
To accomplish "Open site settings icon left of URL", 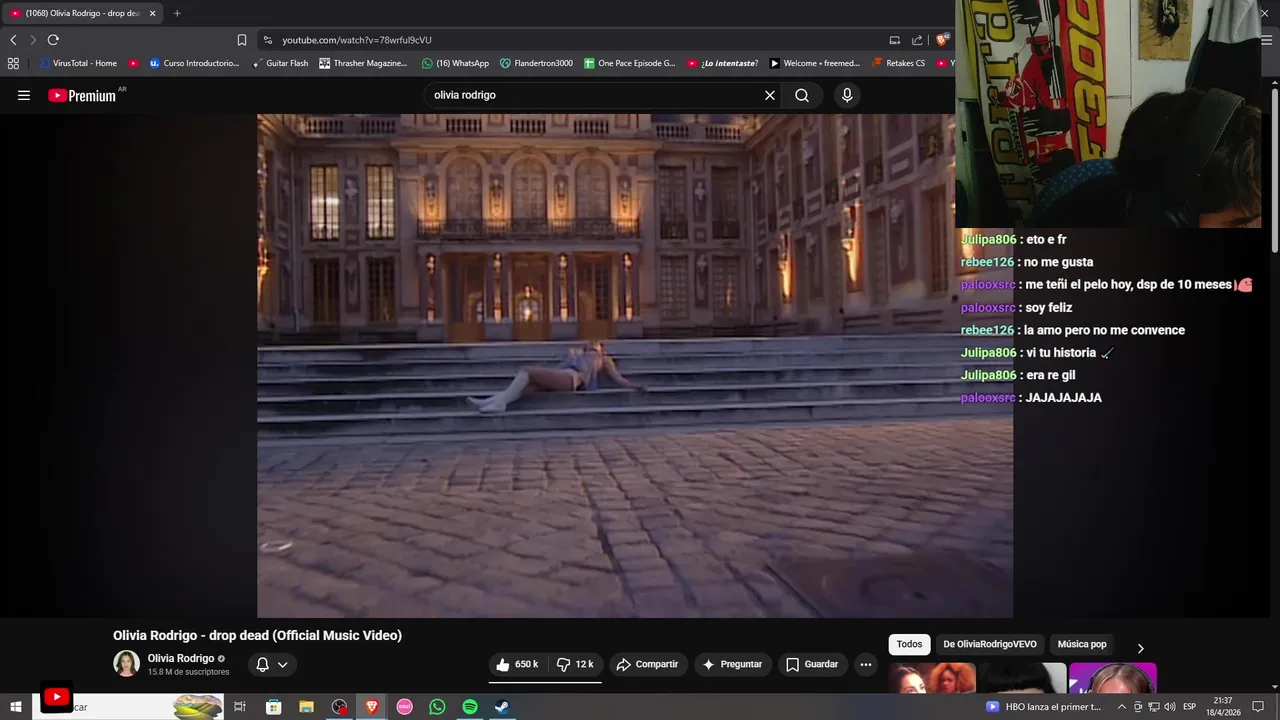I will tap(267, 40).
